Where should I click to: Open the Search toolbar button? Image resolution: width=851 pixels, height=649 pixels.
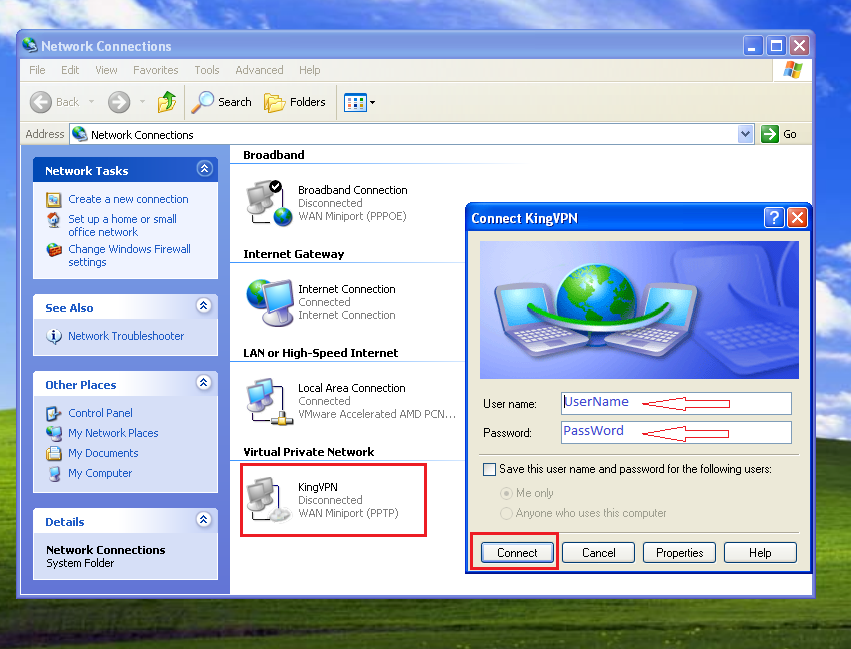(222, 102)
